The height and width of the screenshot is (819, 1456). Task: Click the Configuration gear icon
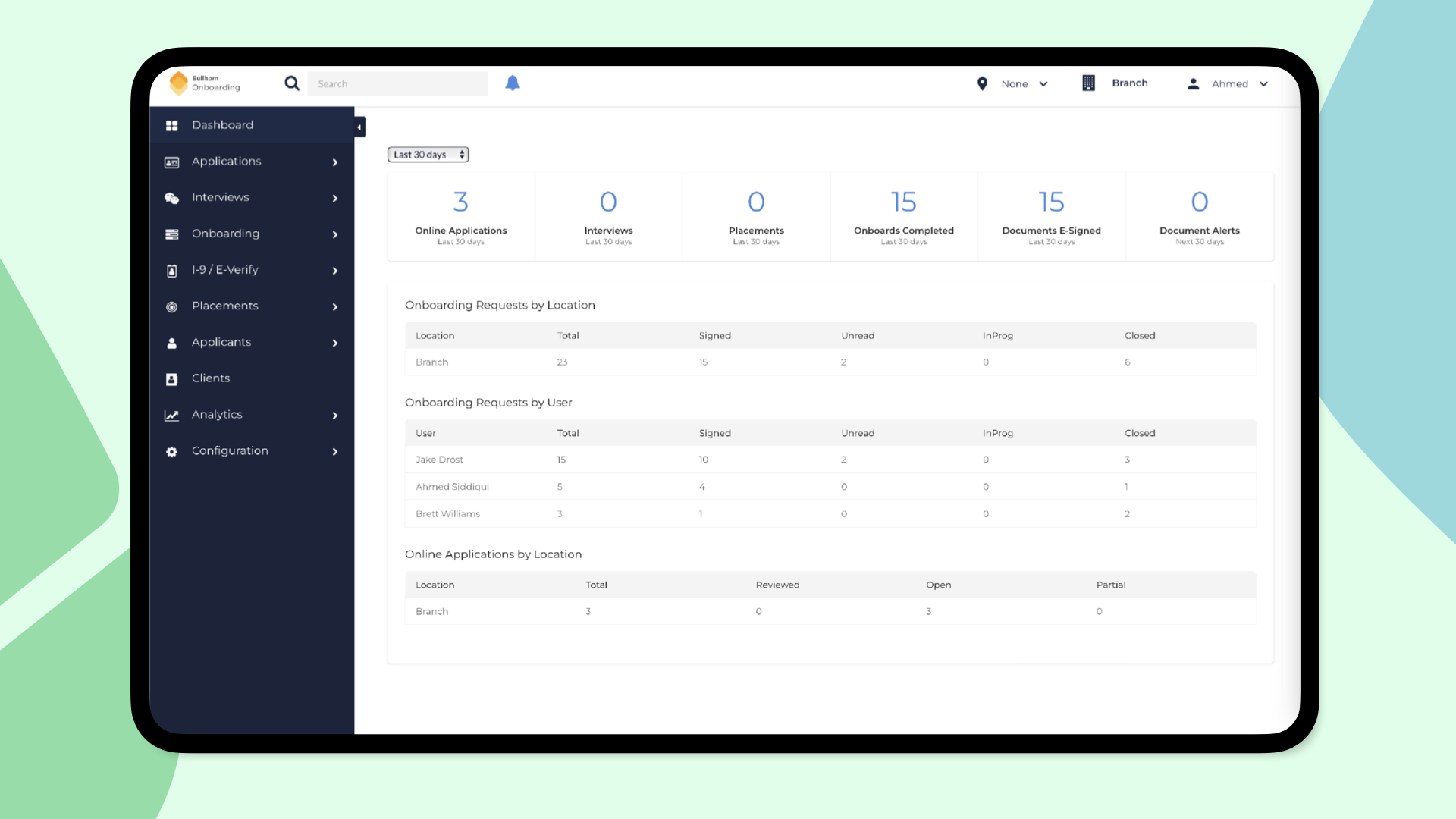tap(172, 452)
